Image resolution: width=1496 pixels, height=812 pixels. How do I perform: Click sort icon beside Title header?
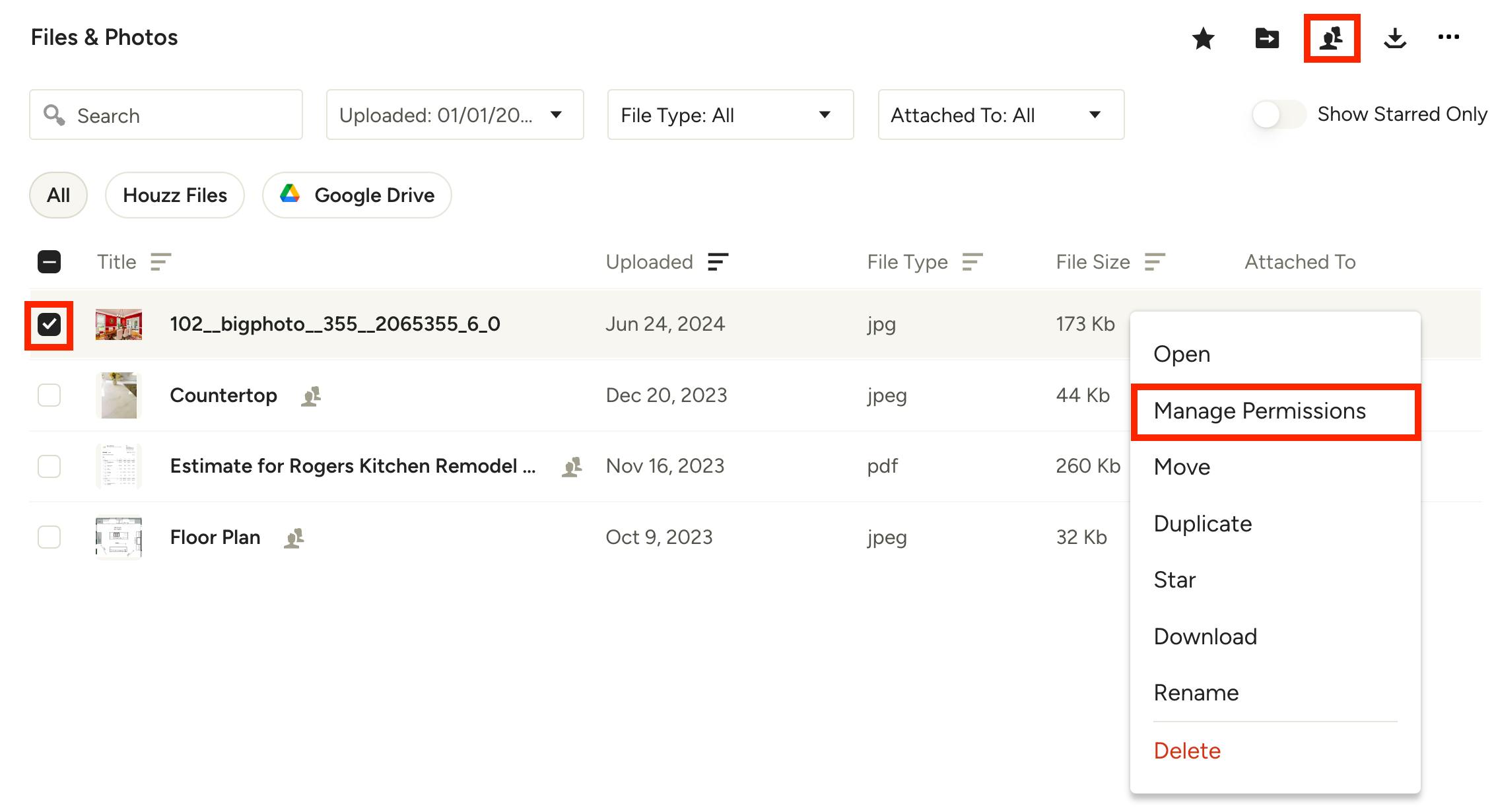pyautogui.click(x=160, y=262)
